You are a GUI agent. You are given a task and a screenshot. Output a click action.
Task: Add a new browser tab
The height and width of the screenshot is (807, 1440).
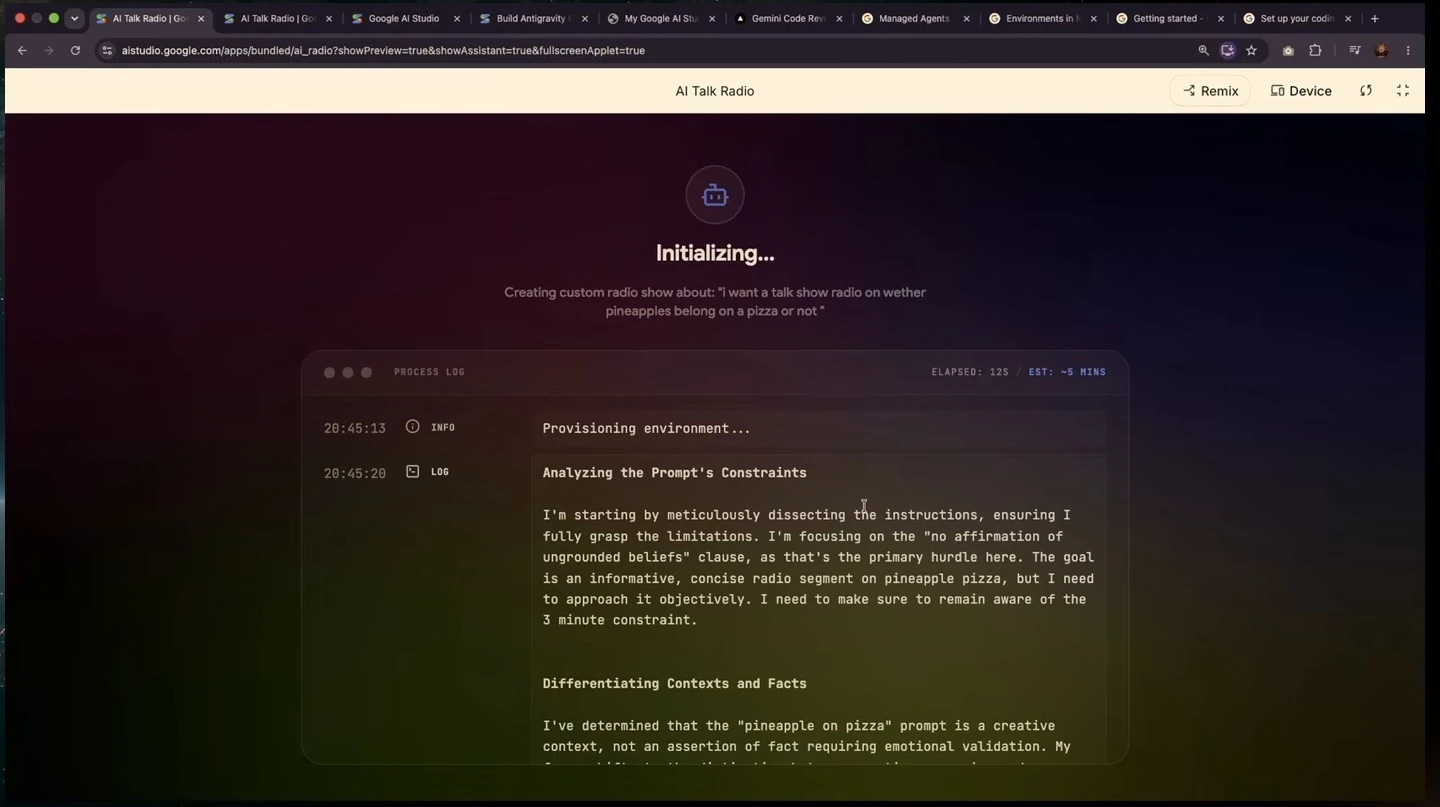pyautogui.click(x=1375, y=18)
